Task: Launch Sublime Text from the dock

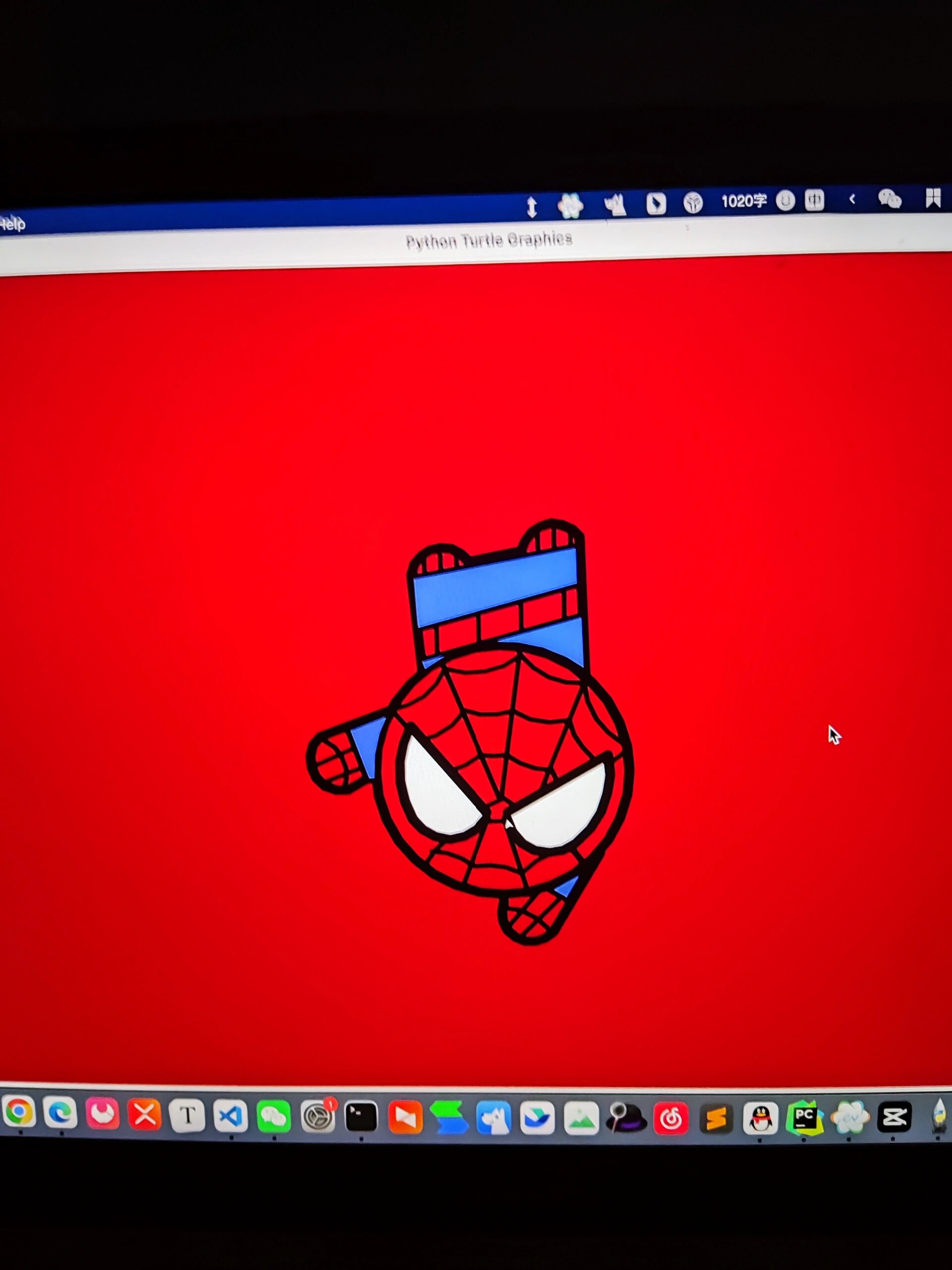Action: coord(715,1118)
